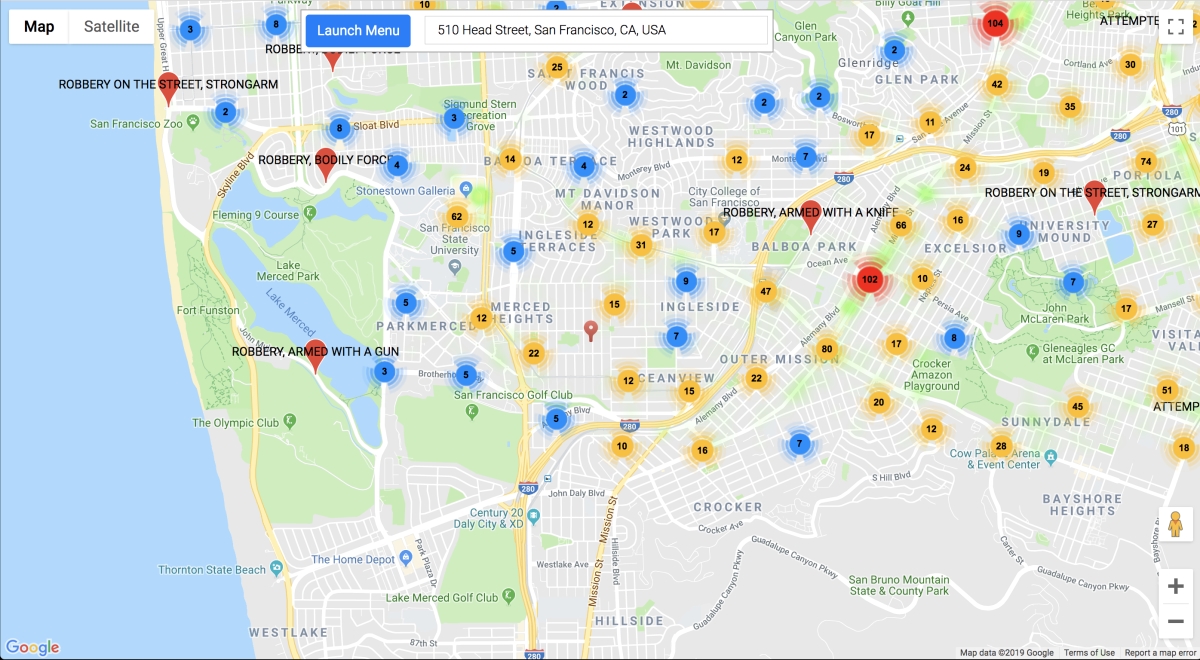Toggle fullscreen map view
Screen dimensions: 1200x660
(x=1175, y=27)
